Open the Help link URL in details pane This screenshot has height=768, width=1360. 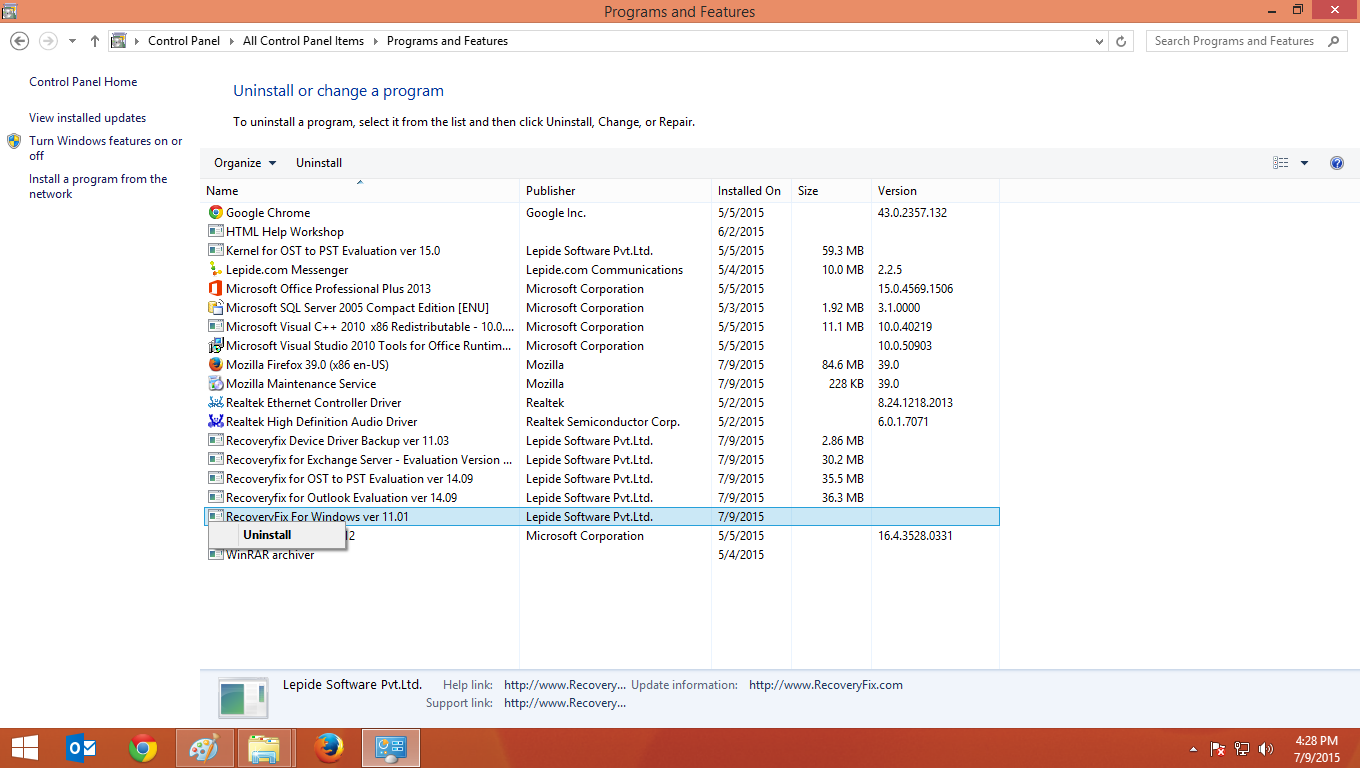tap(565, 685)
